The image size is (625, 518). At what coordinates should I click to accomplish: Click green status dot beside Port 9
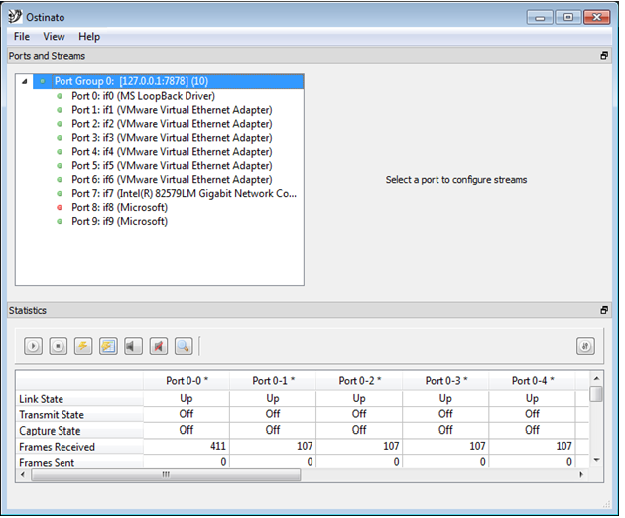pyautogui.click(x=60, y=221)
